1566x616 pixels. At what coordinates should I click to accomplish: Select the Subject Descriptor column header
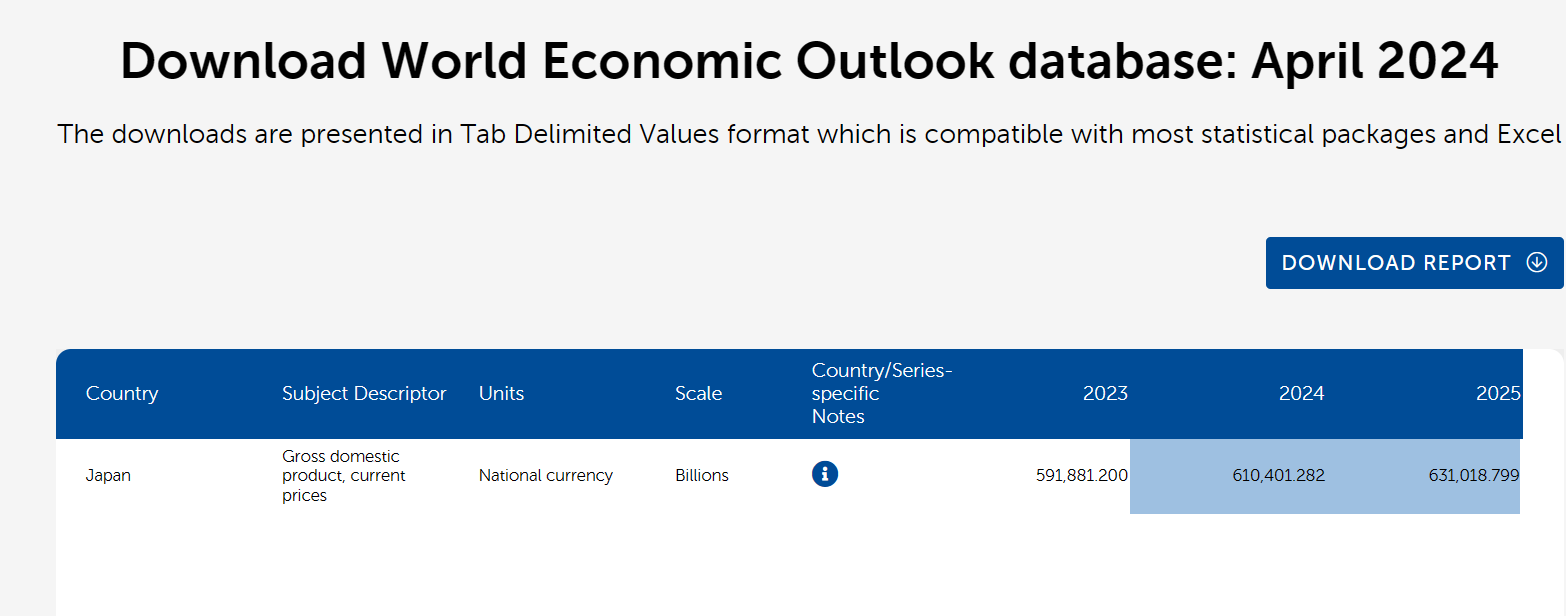[x=364, y=394]
